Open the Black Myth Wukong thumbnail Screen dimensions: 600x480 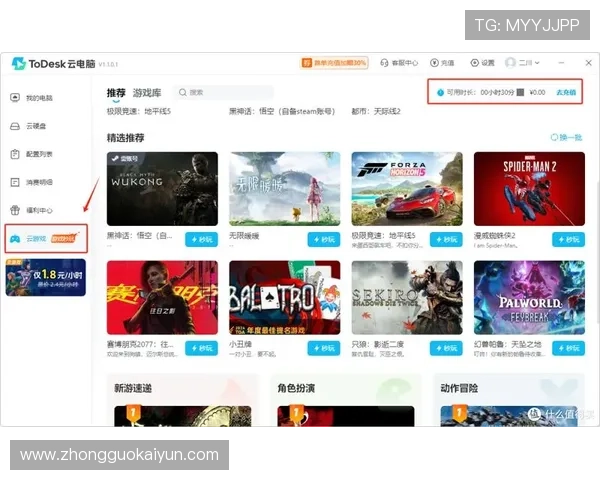click(162, 189)
